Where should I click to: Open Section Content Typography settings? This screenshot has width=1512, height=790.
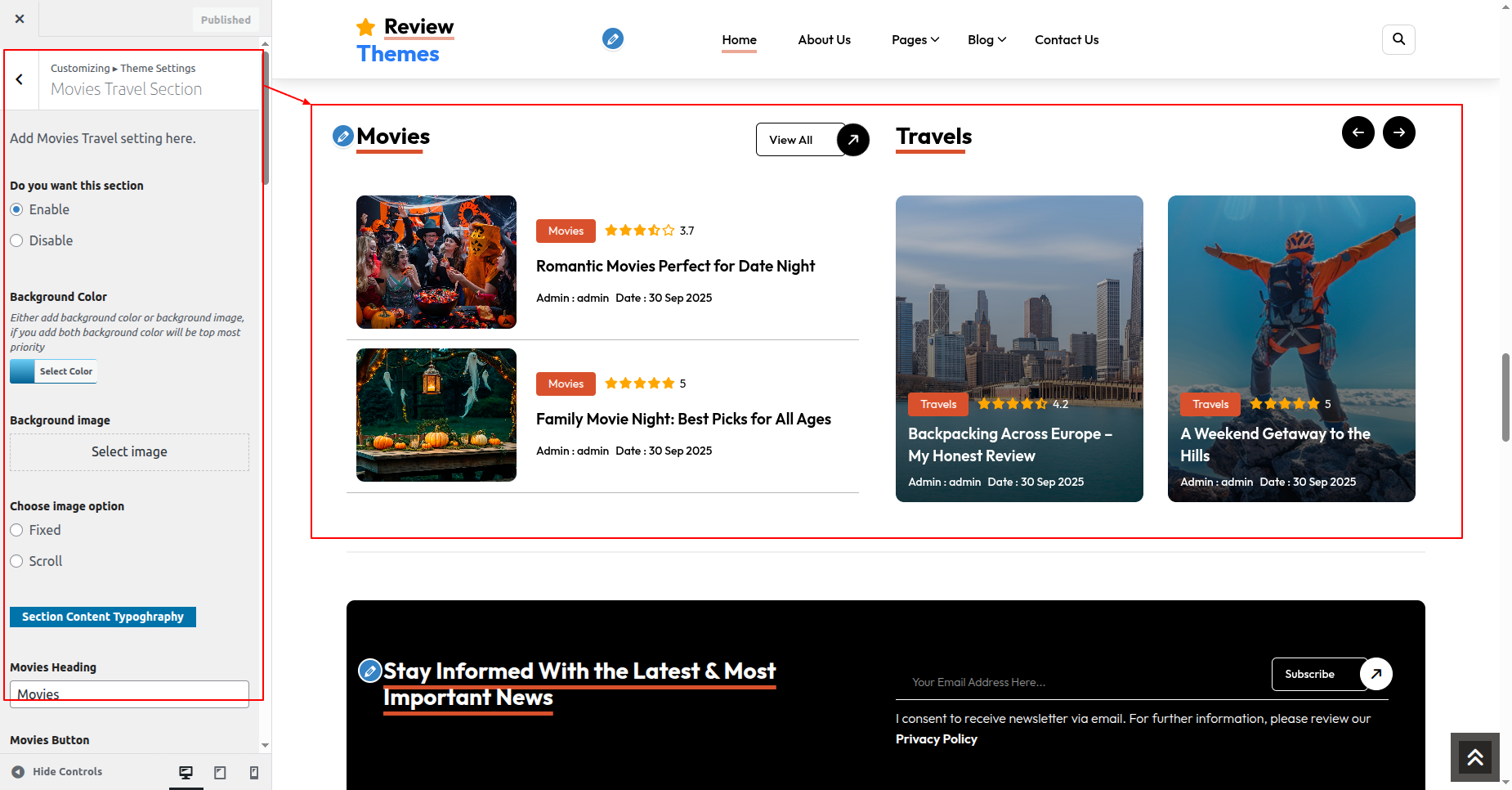(x=103, y=617)
